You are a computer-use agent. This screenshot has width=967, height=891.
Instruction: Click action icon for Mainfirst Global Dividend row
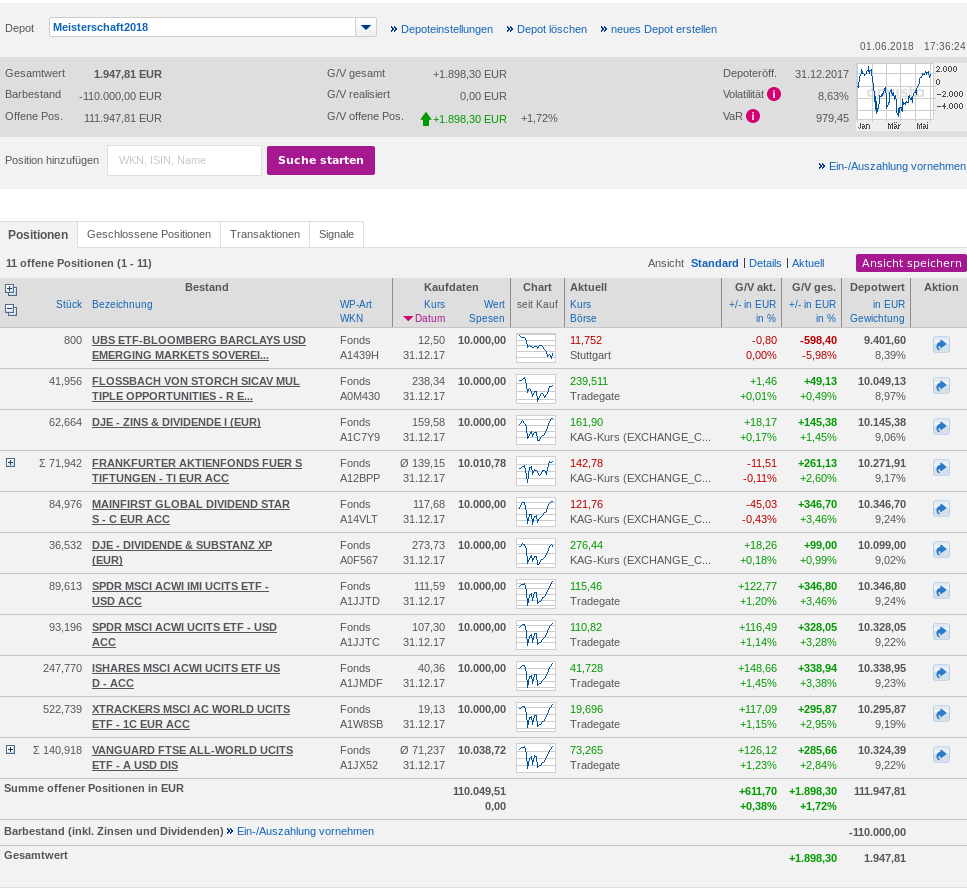click(x=940, y=509)
